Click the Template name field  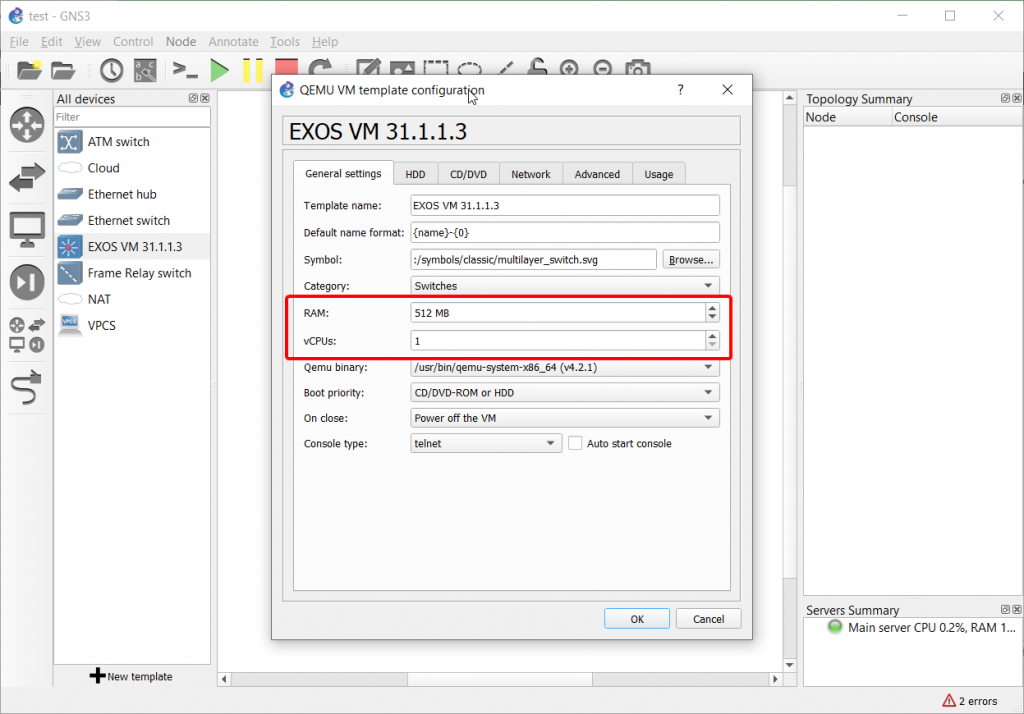pyautogui.click(x=565, y=205)
